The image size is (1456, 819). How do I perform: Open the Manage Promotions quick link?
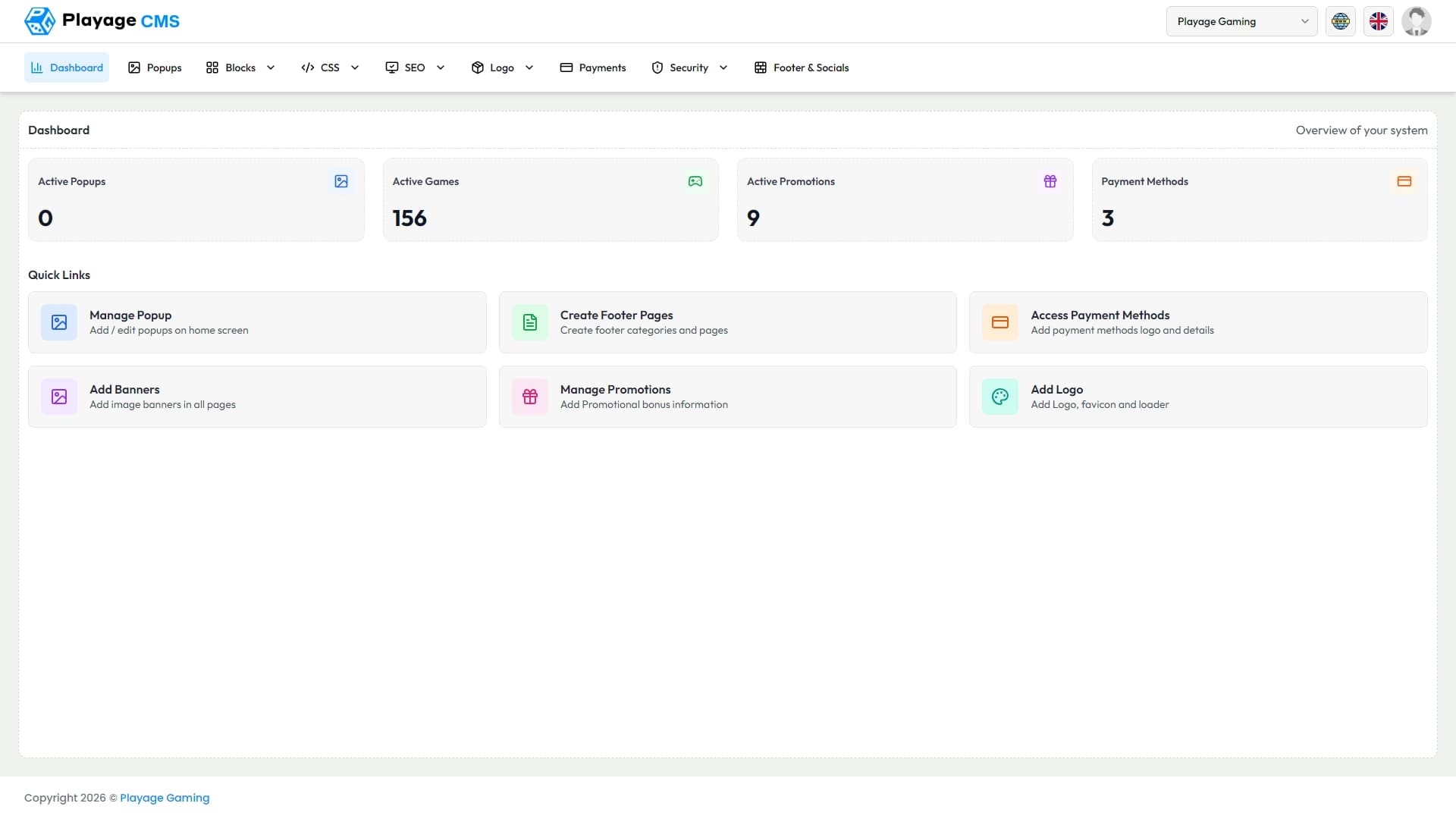(727, 397)
